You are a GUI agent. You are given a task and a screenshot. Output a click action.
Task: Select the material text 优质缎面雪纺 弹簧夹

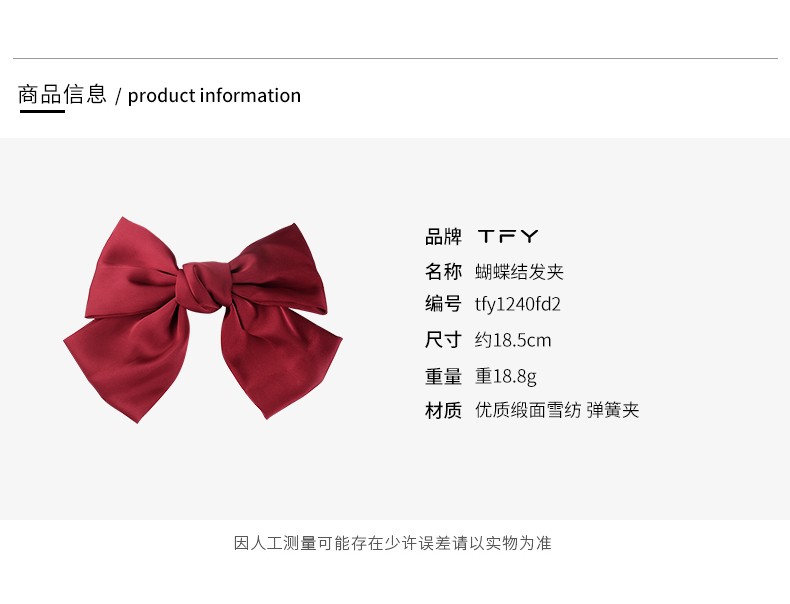[x=557, y=410]
